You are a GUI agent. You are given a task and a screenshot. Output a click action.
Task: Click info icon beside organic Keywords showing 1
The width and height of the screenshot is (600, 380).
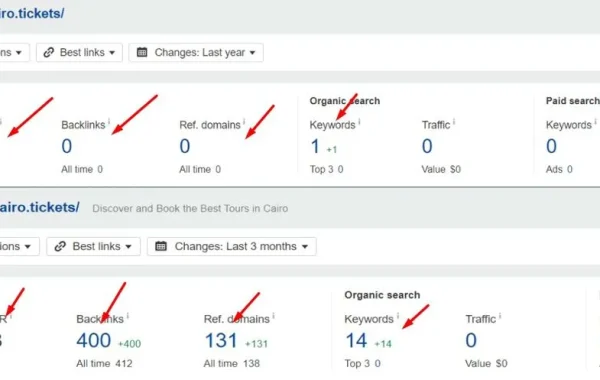pos(359,122)
